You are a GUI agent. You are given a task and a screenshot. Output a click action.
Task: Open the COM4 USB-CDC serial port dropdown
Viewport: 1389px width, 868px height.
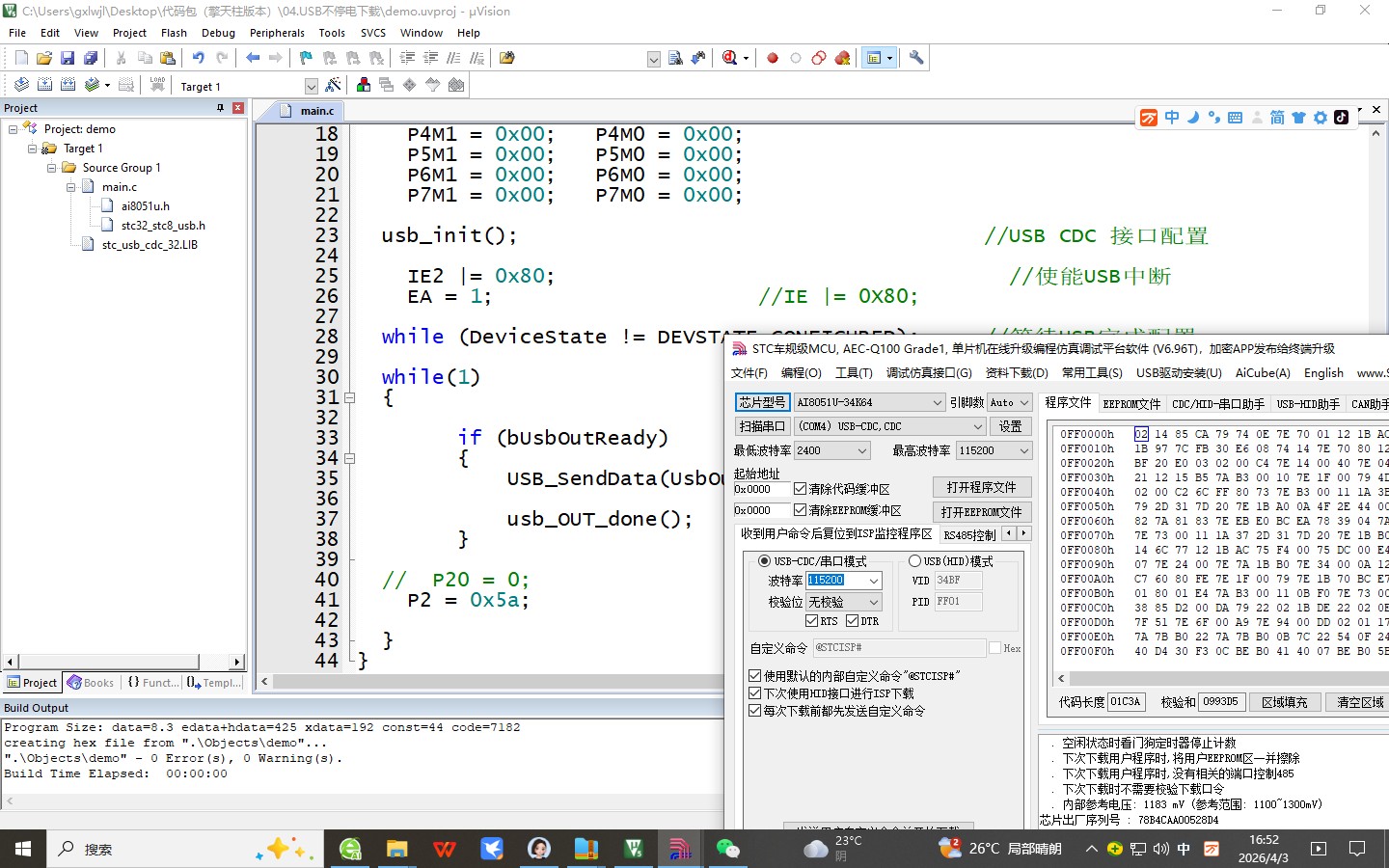point(890,426)
